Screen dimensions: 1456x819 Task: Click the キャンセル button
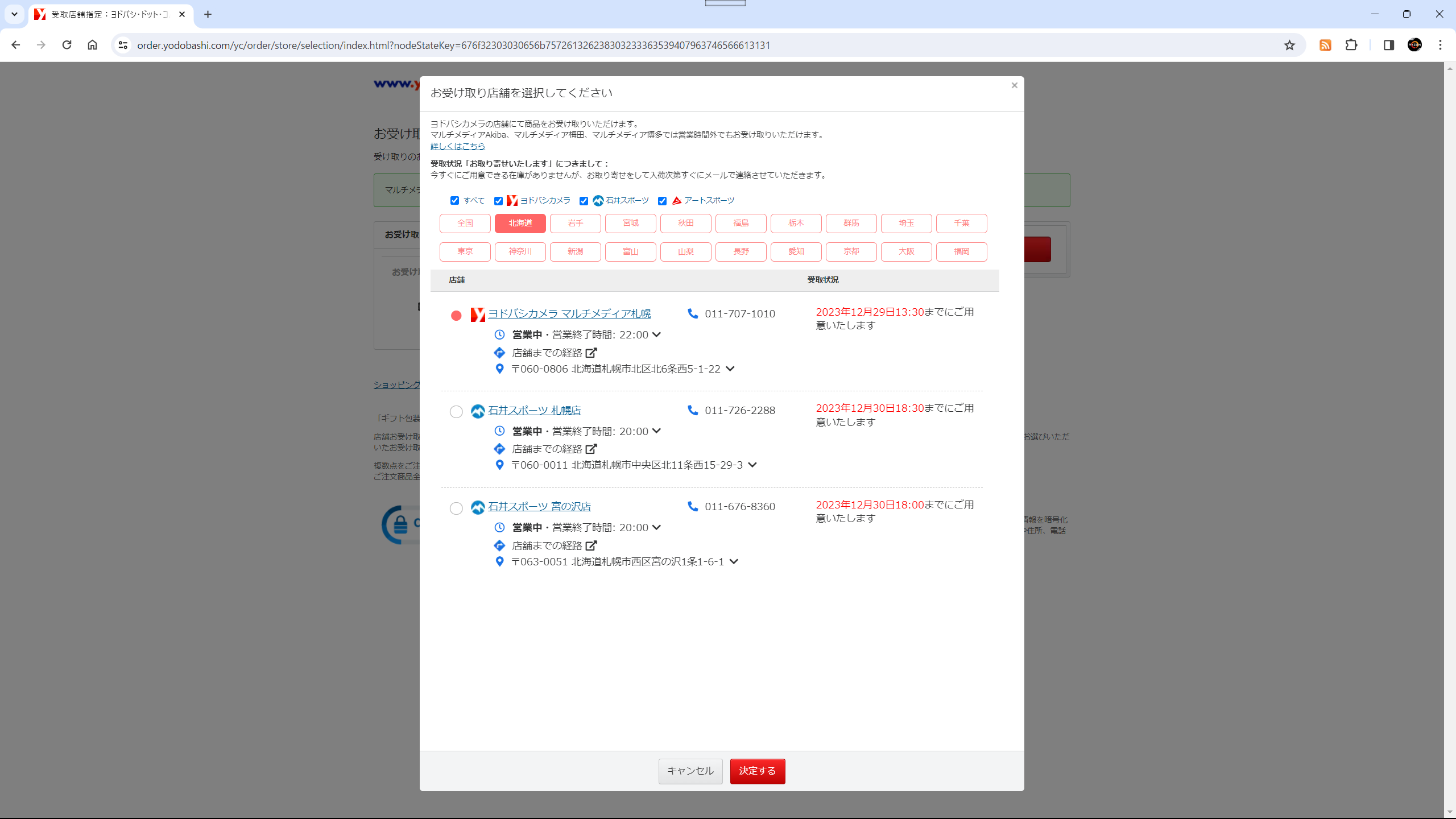point(690,771)
